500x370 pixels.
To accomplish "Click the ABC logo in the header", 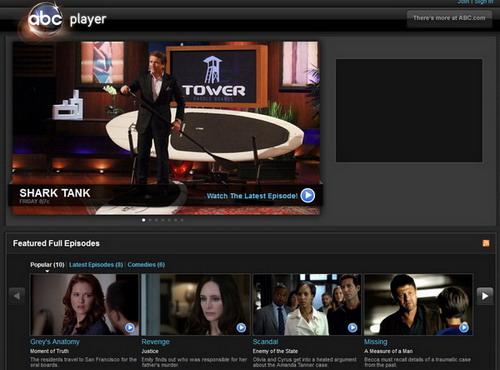I will point(45,19).
